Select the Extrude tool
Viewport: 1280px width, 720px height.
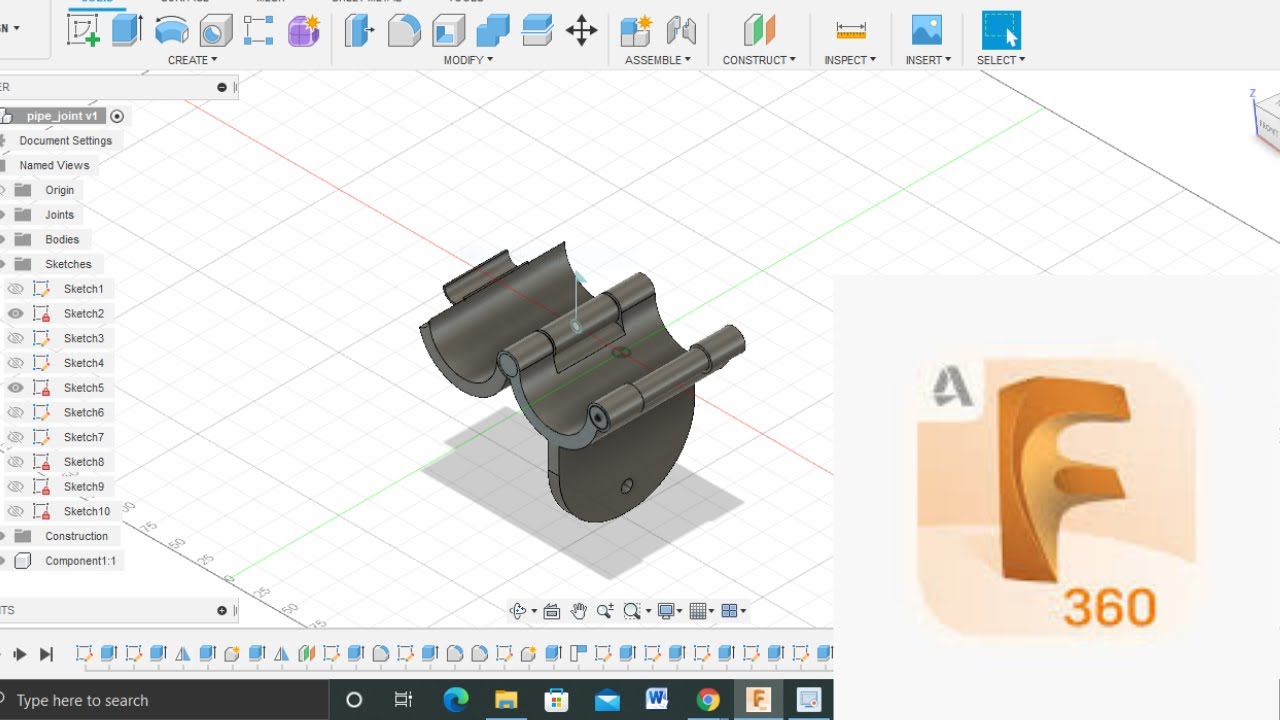click(127, 30)
